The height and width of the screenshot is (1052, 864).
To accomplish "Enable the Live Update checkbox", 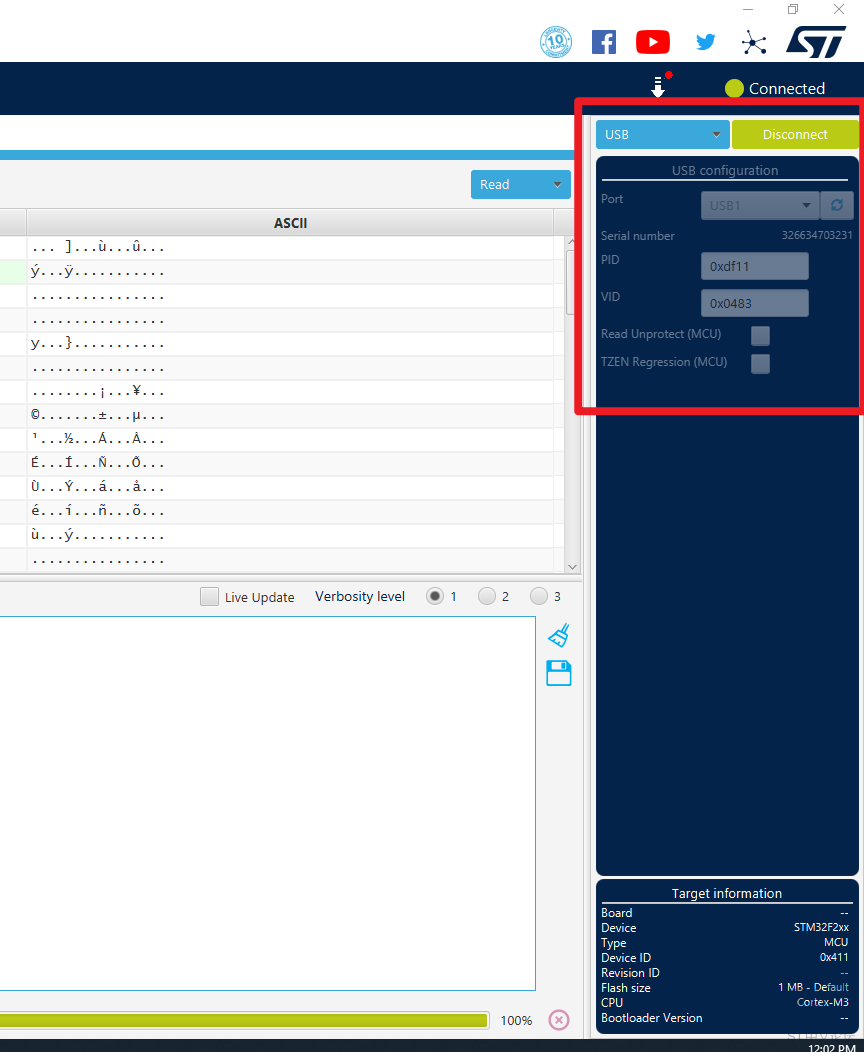I will [x=209, y=597].
